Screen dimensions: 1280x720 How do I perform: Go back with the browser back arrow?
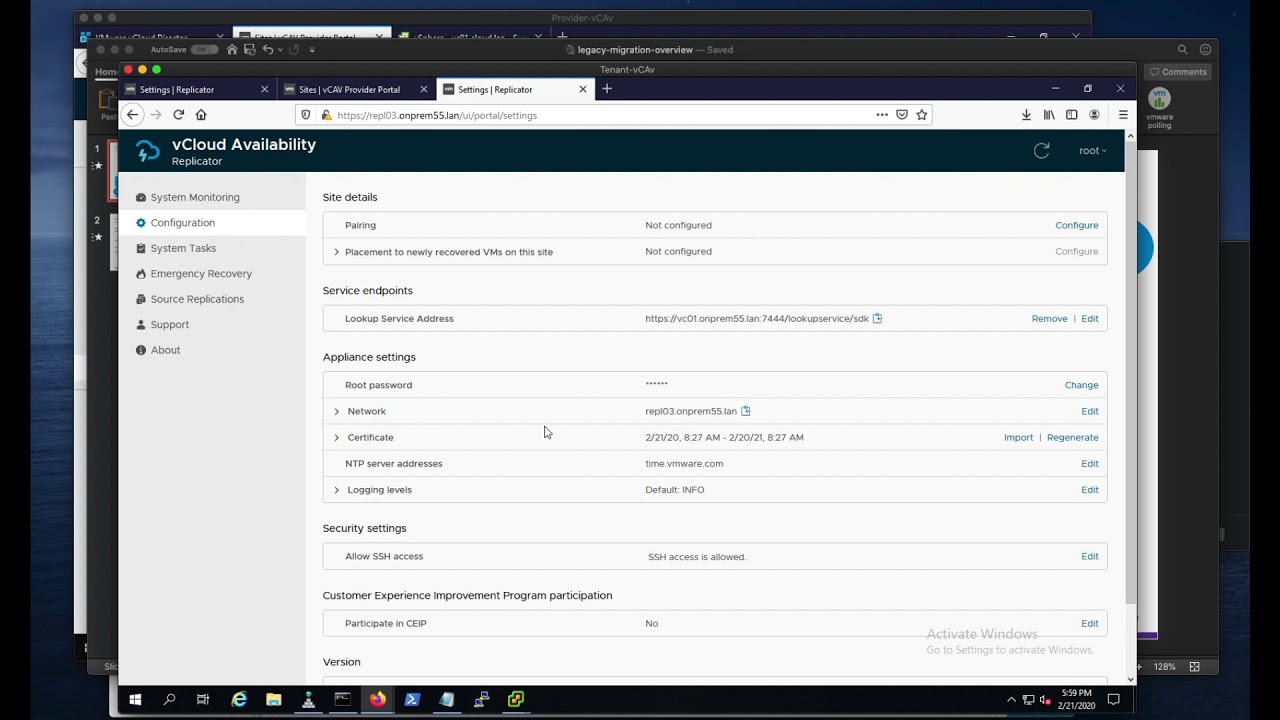[132, 115]
